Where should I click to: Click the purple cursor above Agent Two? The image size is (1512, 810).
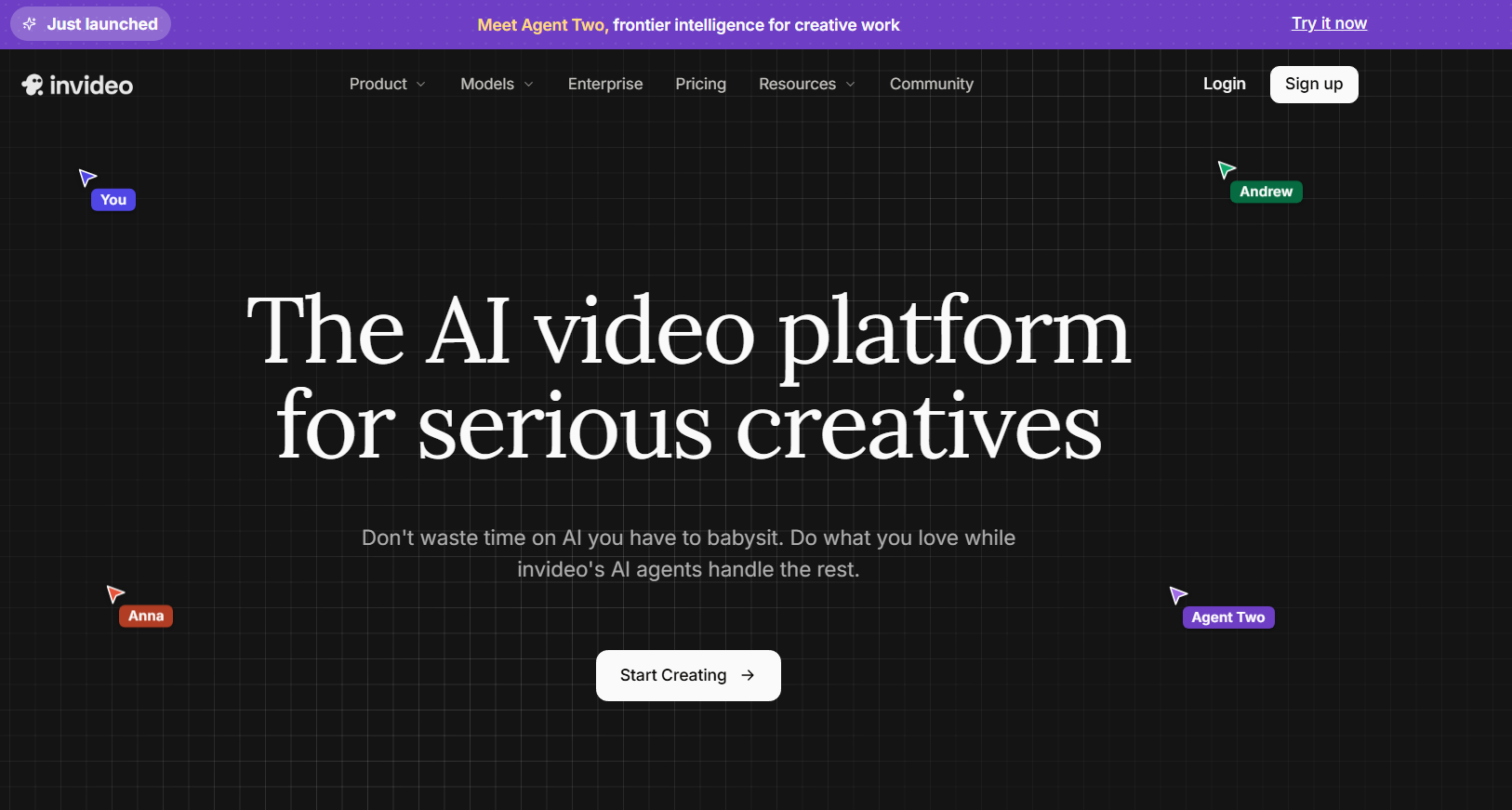click(x=1178, y=594)
